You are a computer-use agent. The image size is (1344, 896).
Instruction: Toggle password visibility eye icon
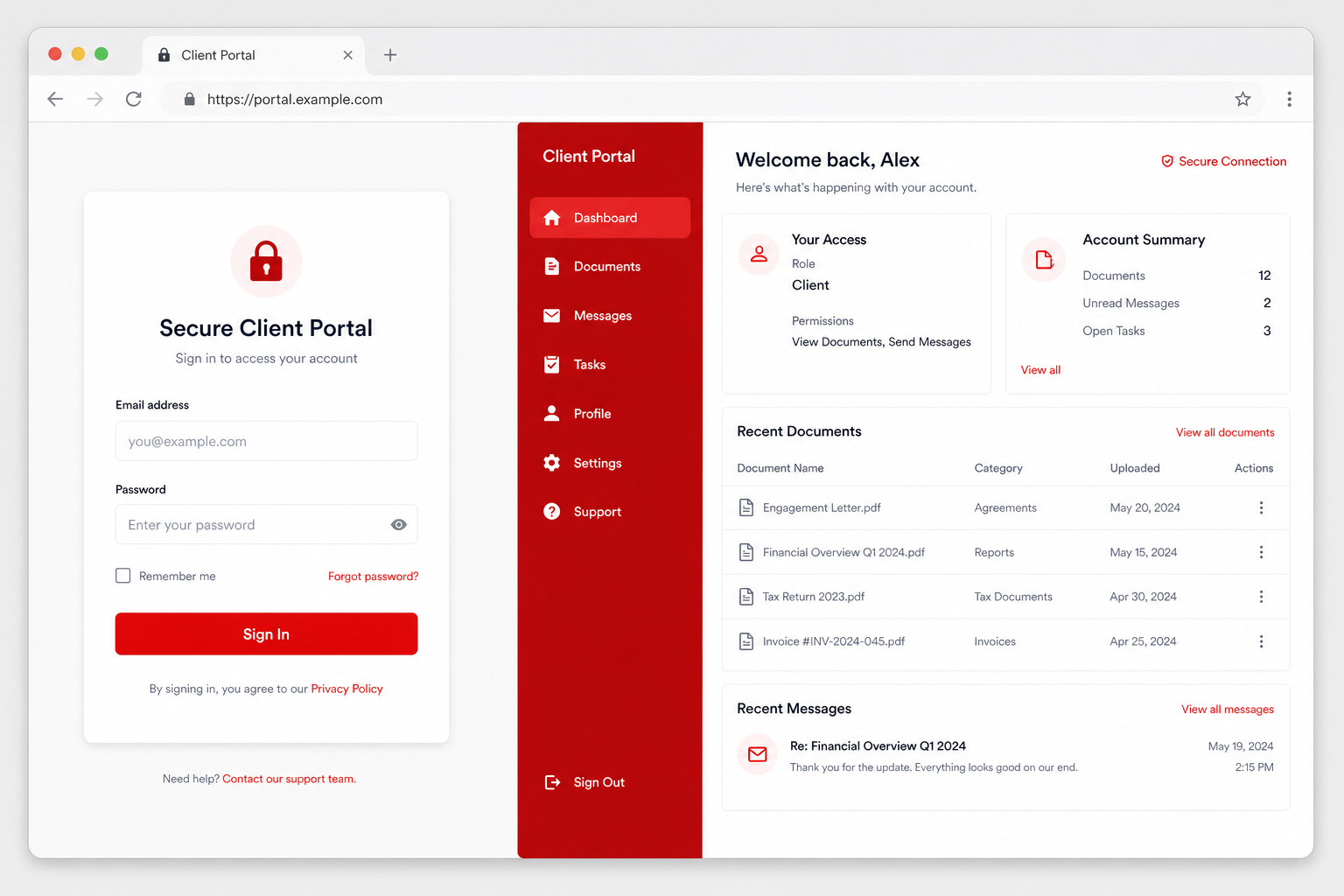tap(399, 525)
